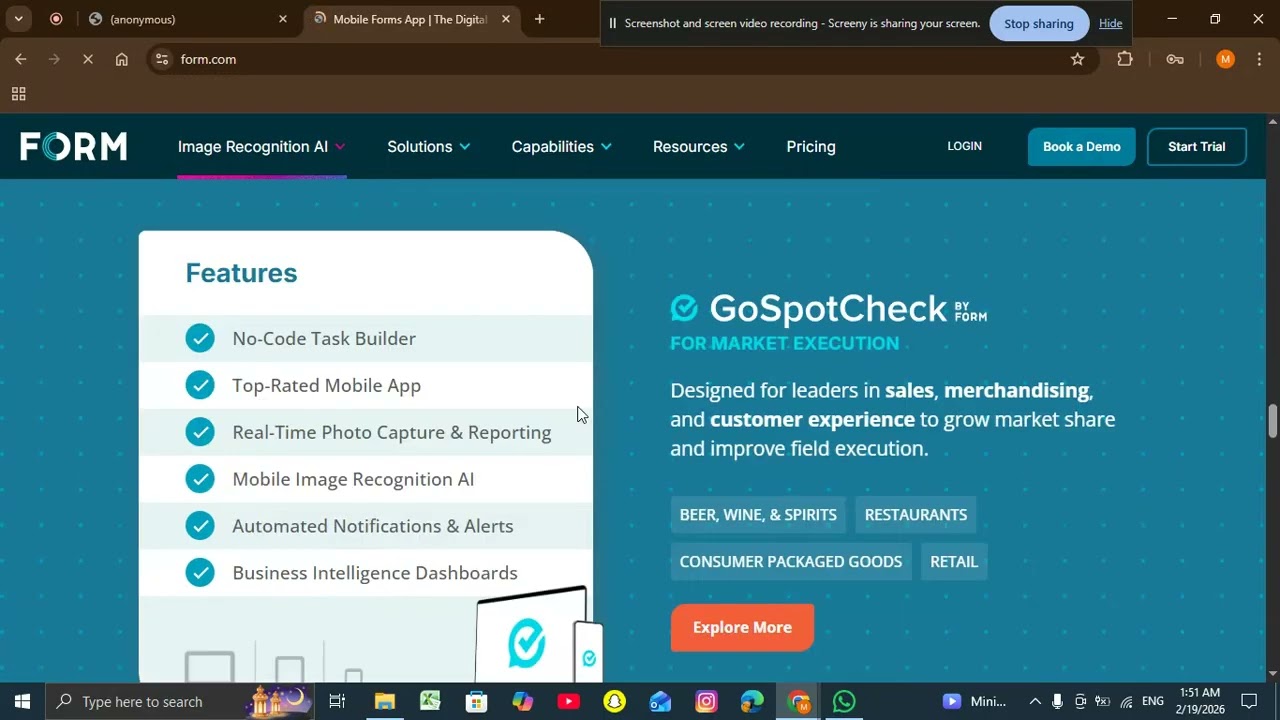Viewport: 1280px width, 720px height.
Task: Stop loading the page
Action: [87, 59]
